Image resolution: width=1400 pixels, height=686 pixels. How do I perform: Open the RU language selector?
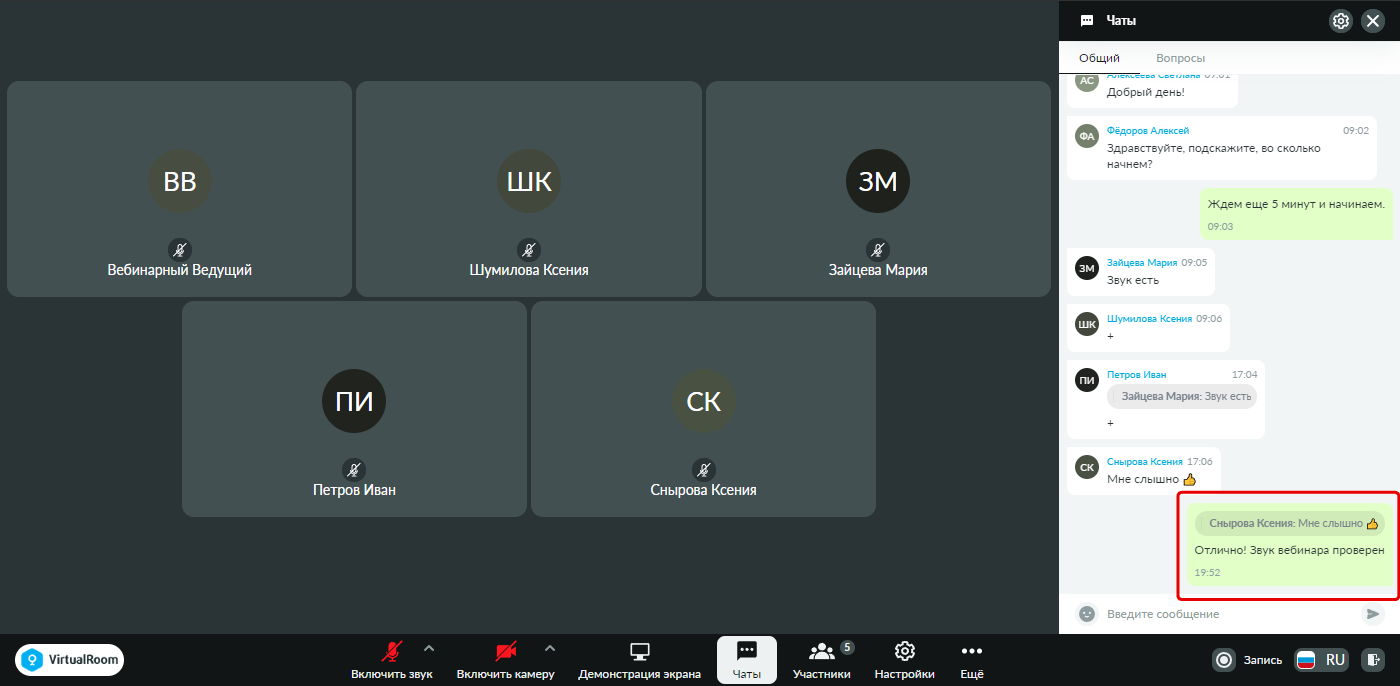click(x=1322, y=659)
